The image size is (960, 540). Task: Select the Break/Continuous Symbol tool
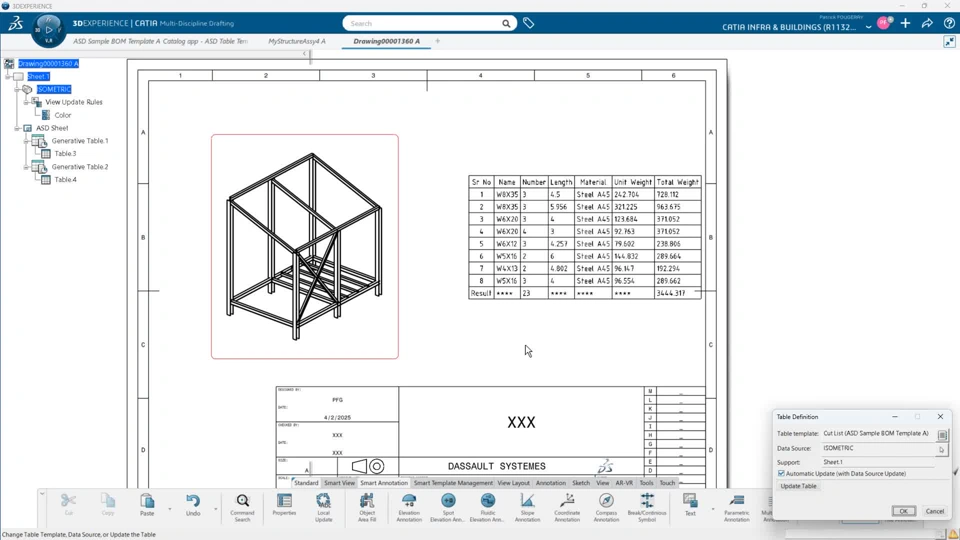[647, 508]
